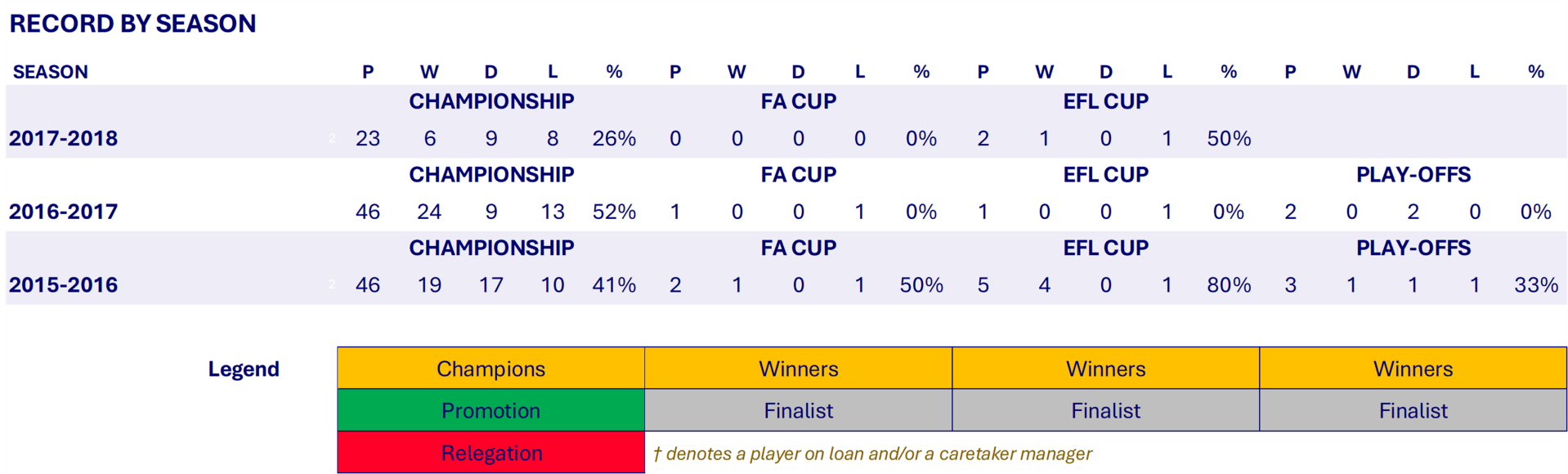Click the 80% EFL Cup win percentage
The width and height of the screenshot is (1568, 474).
(x=1229, y=285)
